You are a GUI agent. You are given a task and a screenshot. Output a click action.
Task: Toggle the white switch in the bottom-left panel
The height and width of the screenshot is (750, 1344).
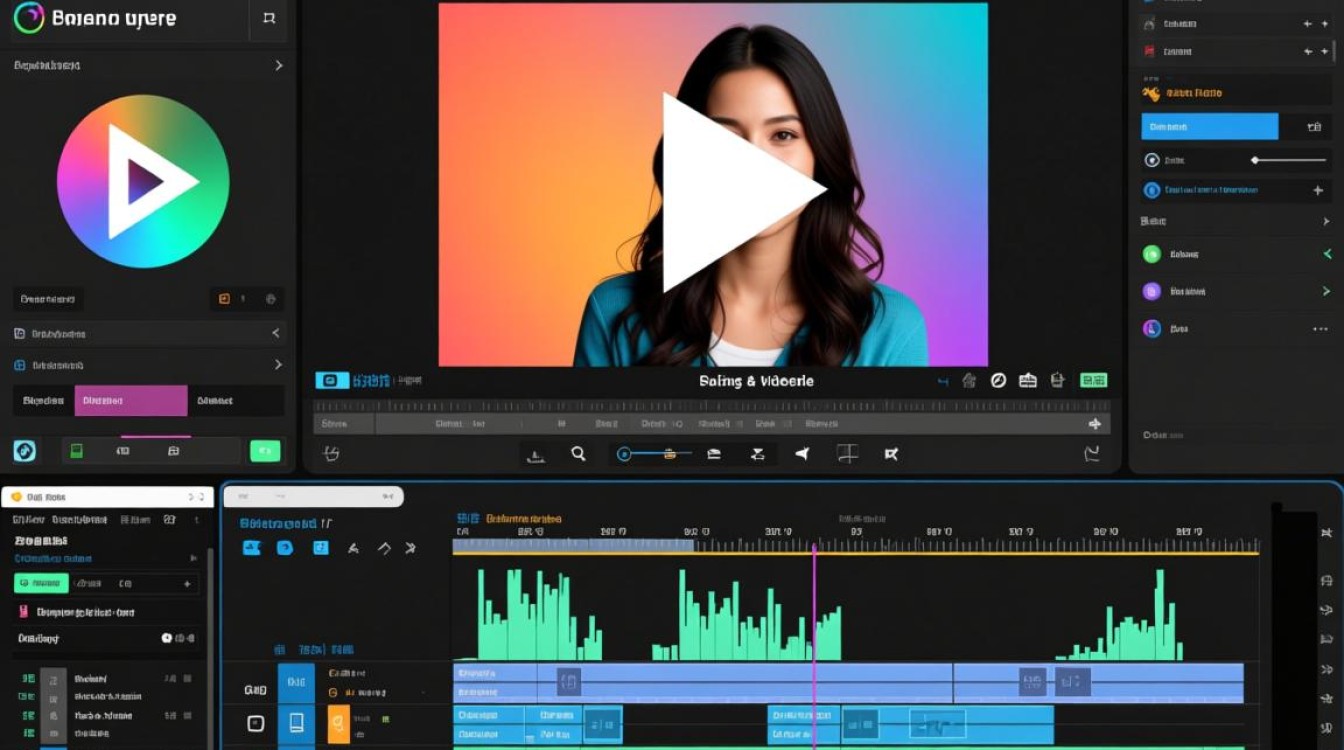[167, 638]
